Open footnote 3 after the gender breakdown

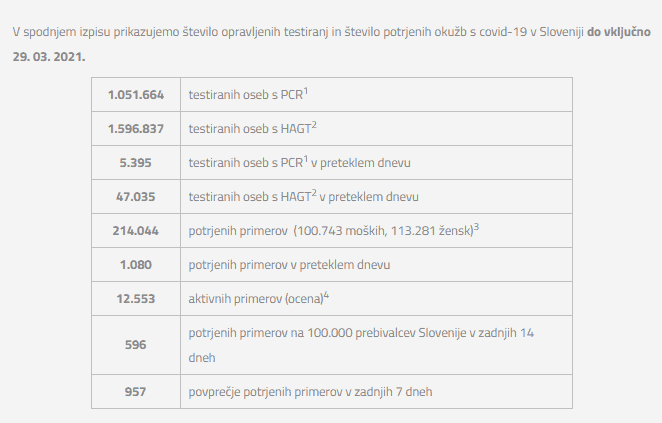tap(477, 226)
